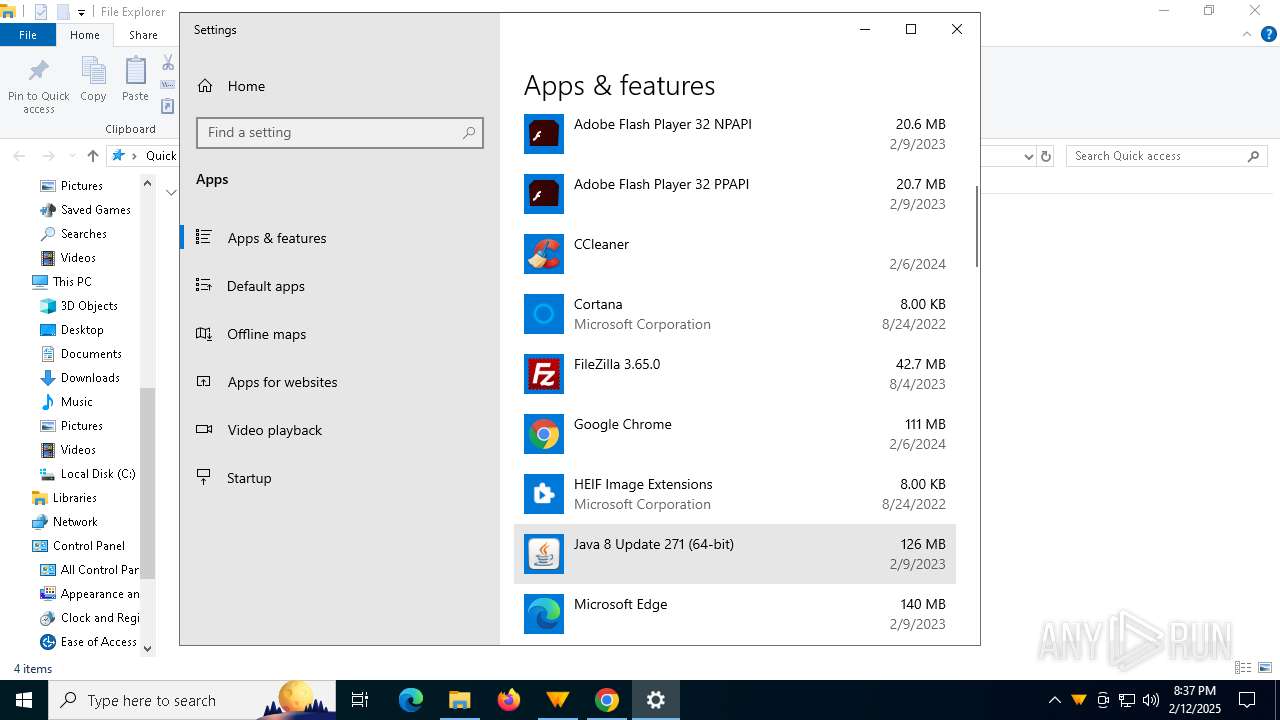The width and height of the screenshot is (1280, 720).
Task: Click the Microsoft Edge icon in apps list
Action: (544, 614)
